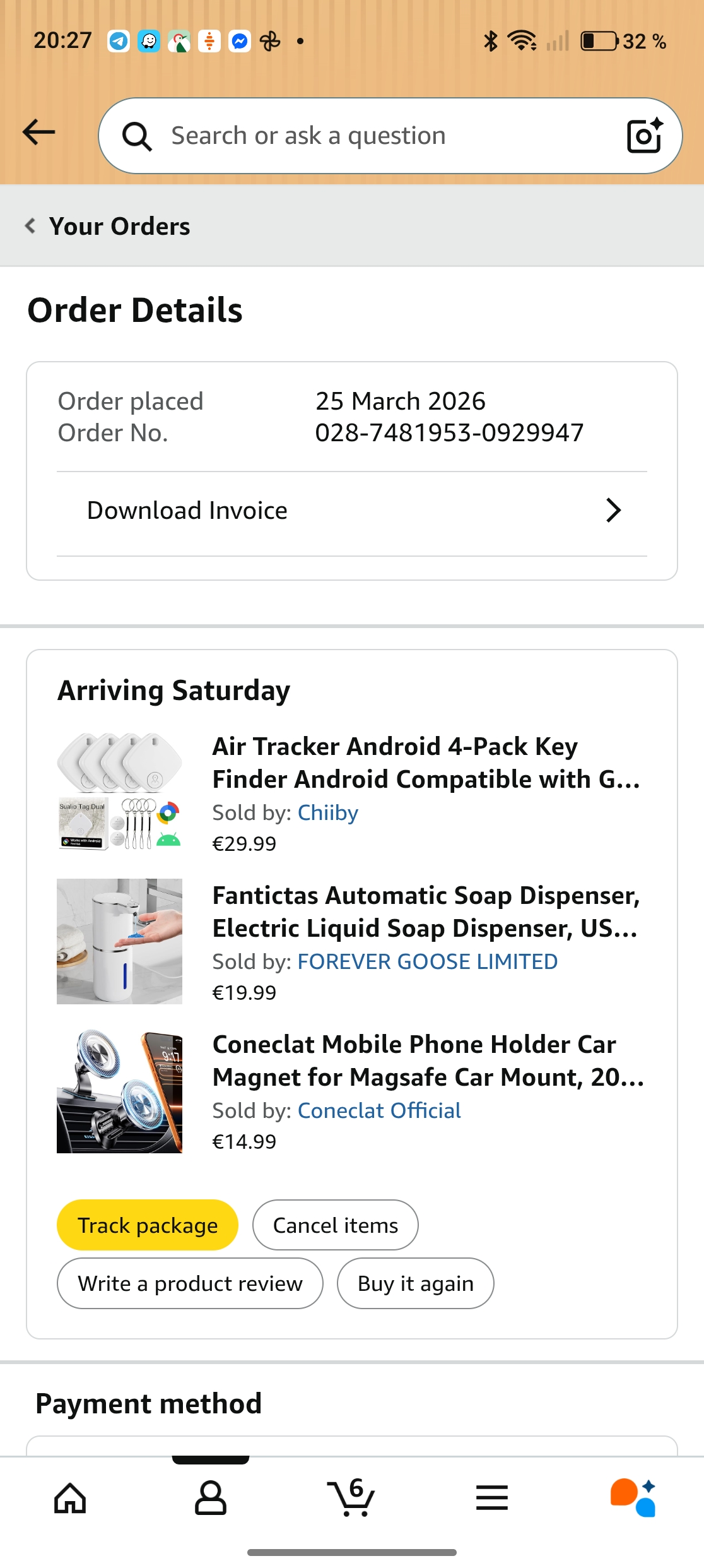Open Coneclat Official seller link
The image size is (704, 1568).
coord(379,1110)
